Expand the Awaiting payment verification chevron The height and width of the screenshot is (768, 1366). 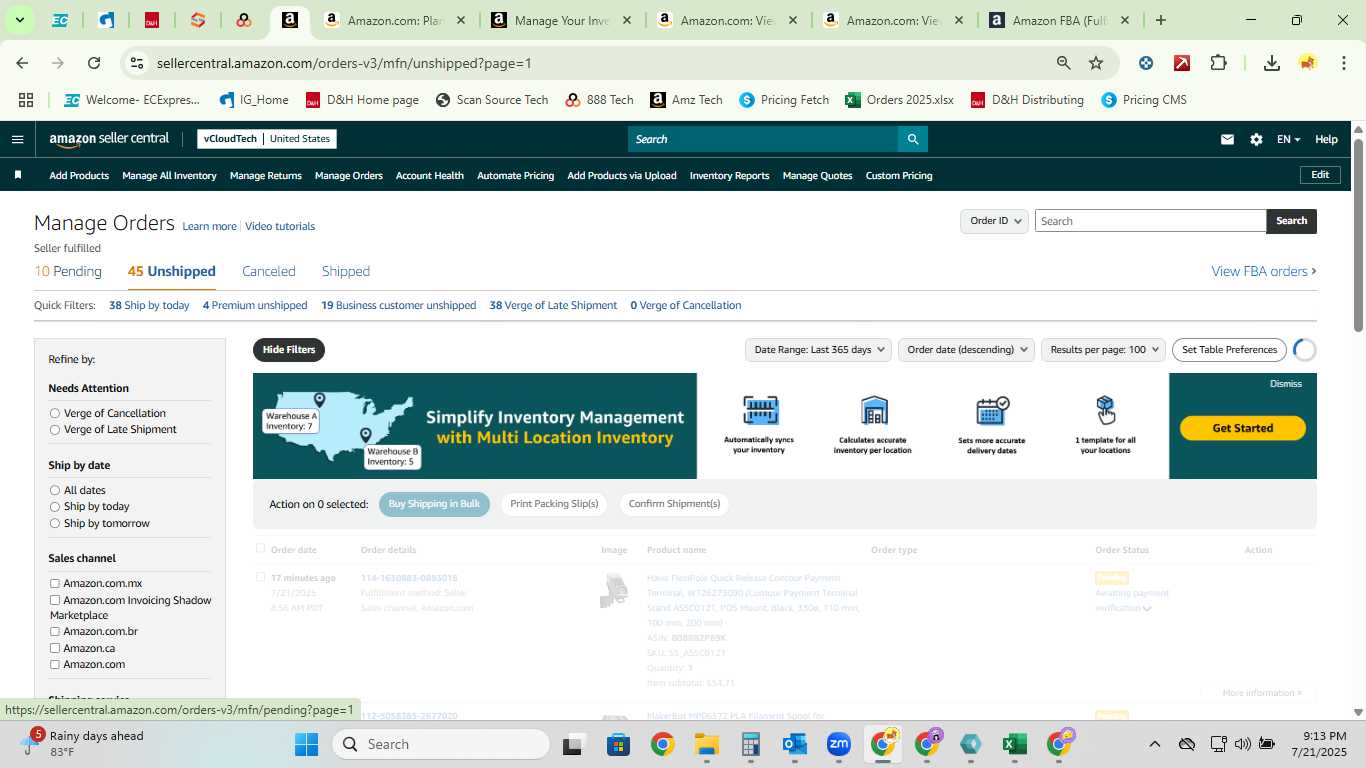tap(1147, 608)
